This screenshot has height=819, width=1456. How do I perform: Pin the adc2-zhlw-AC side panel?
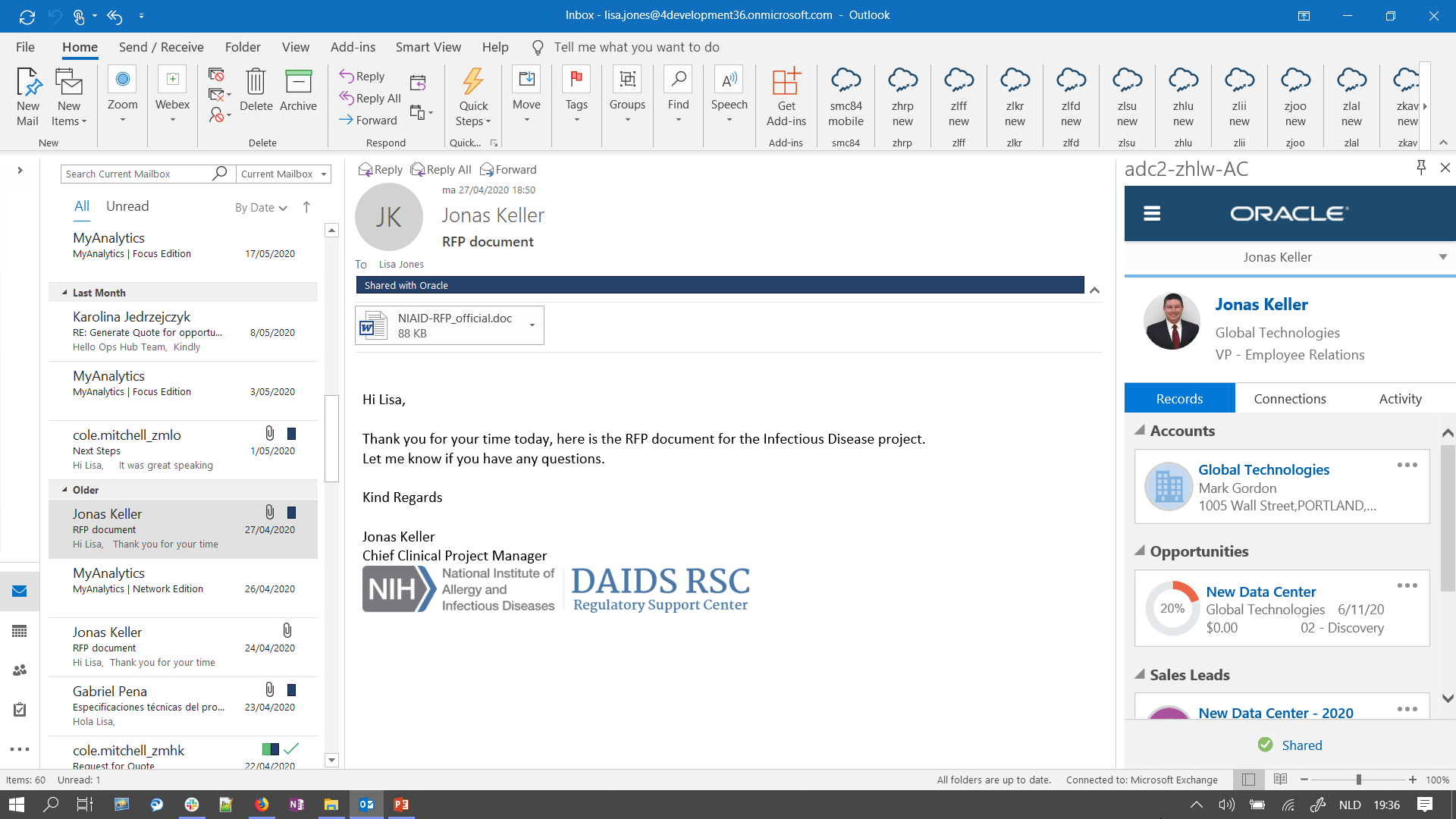pyautogui.click(x=1421, y=168)
